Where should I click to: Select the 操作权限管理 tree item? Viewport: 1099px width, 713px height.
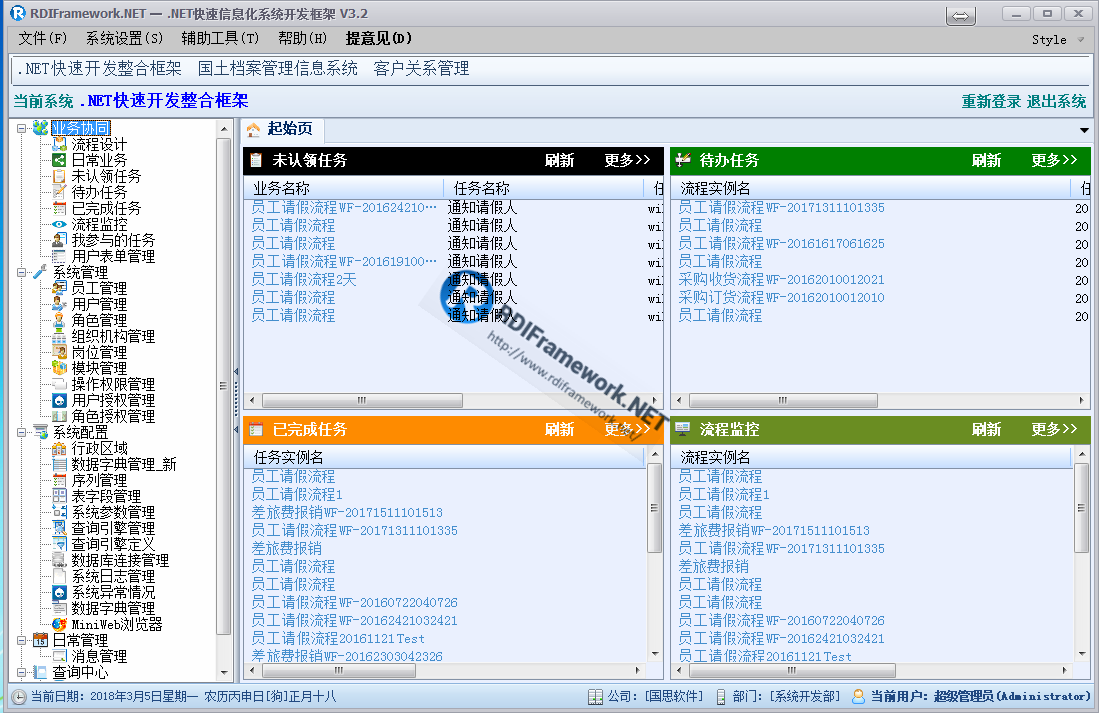[114, 384]
